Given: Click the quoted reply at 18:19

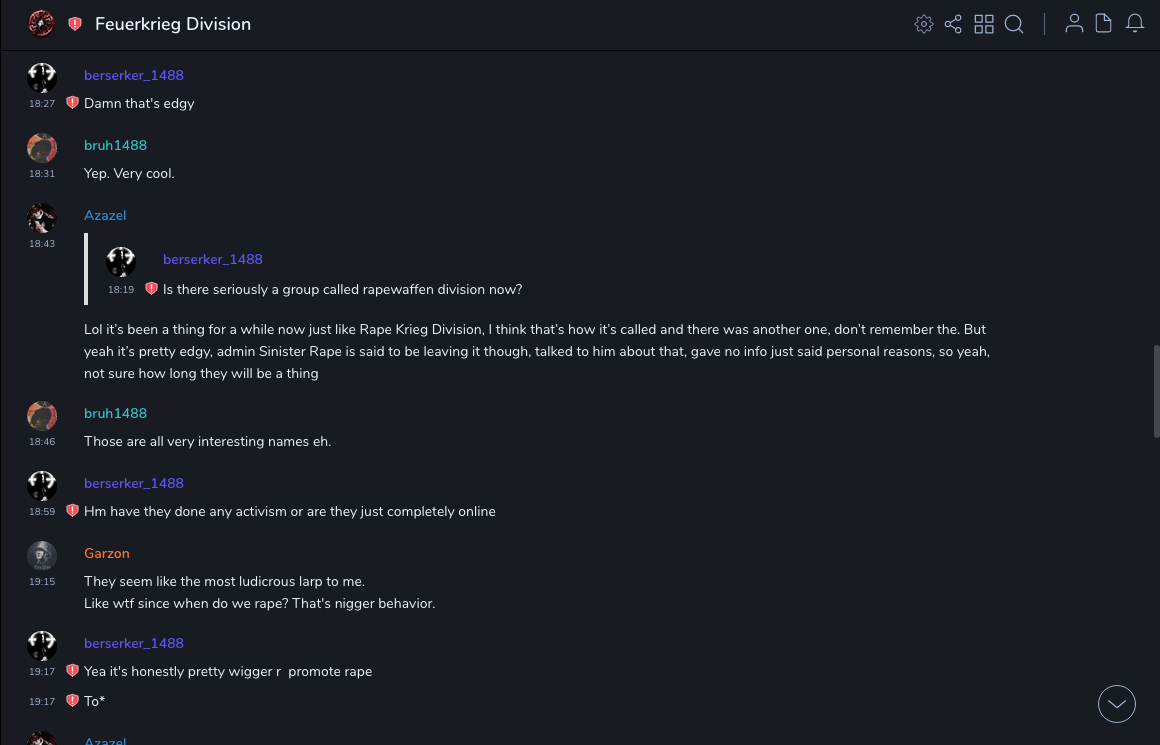Looking at the screenshot, I should [x=342, y=289].
